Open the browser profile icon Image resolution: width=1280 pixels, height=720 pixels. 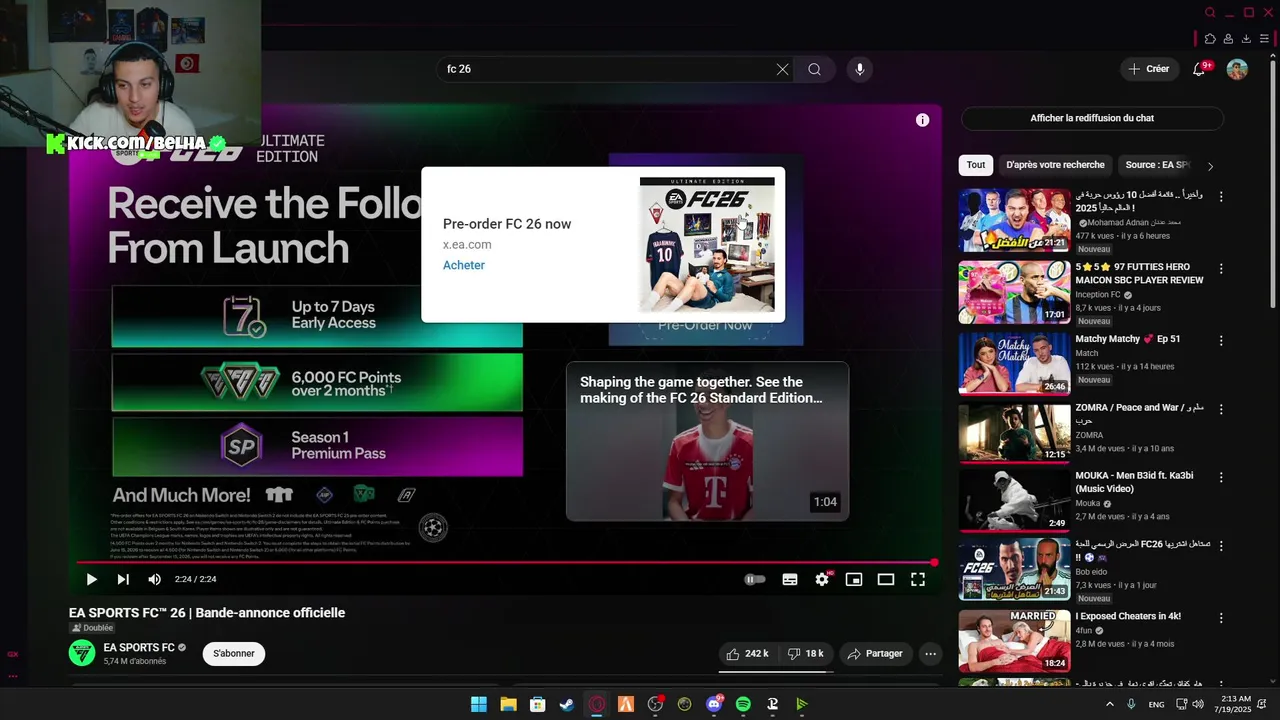coord(1228,39)
